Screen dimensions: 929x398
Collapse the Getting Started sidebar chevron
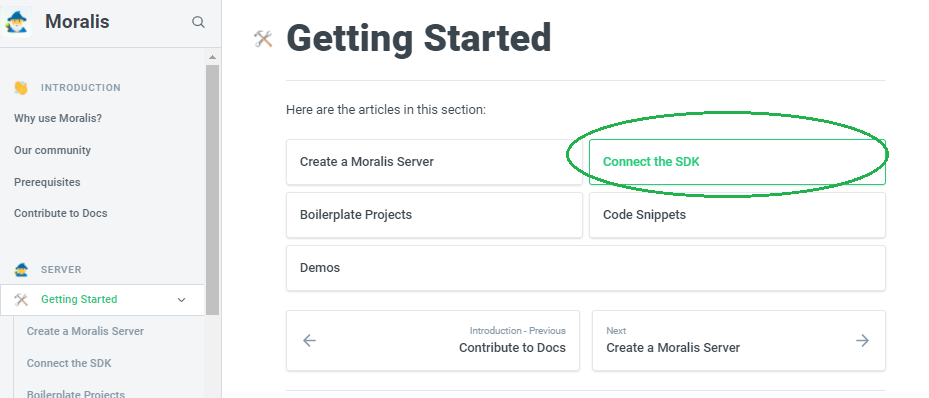coord(182,300)
